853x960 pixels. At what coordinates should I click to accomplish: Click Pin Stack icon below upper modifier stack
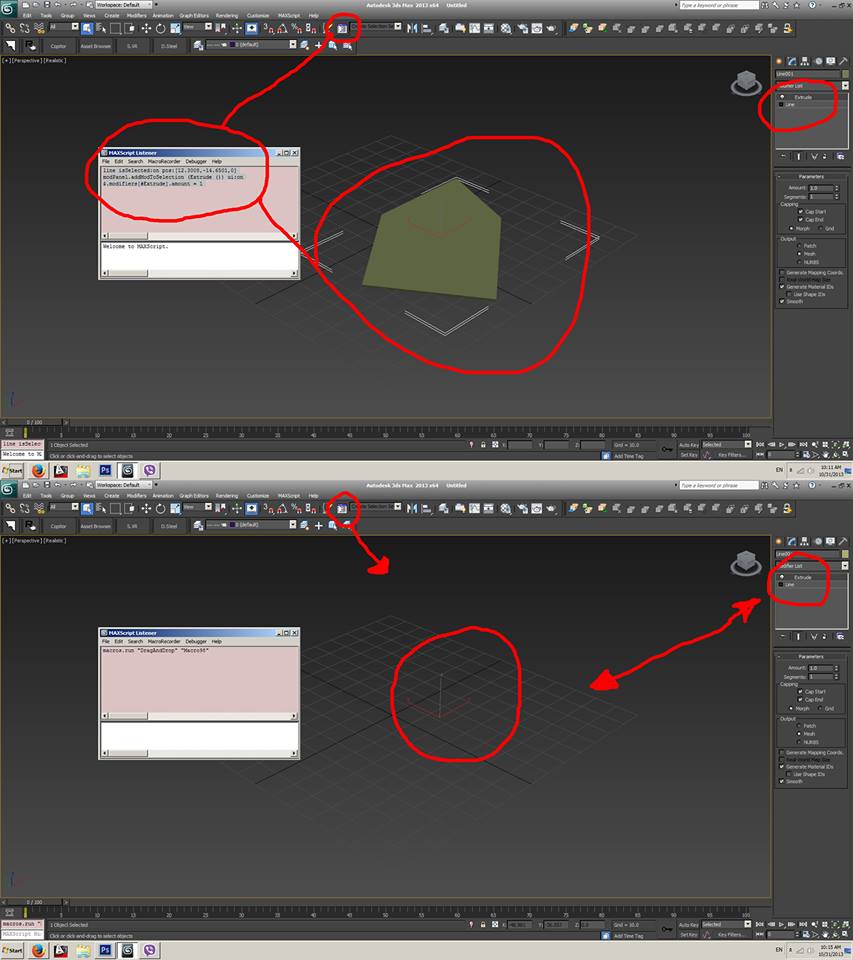pyautogui.click(x=782, y=156)
